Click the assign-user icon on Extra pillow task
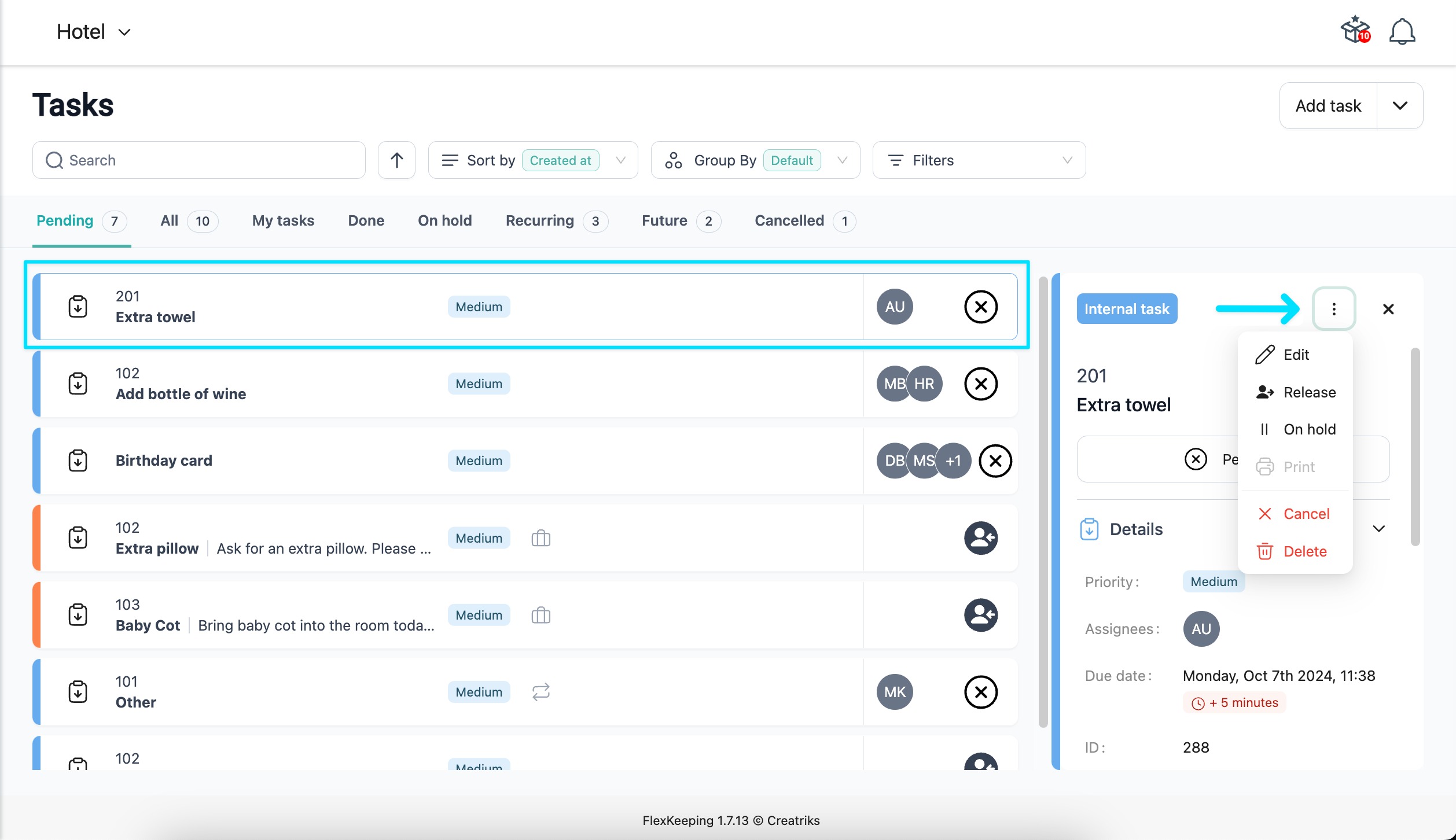1456x840 pixels. [980, 538]
